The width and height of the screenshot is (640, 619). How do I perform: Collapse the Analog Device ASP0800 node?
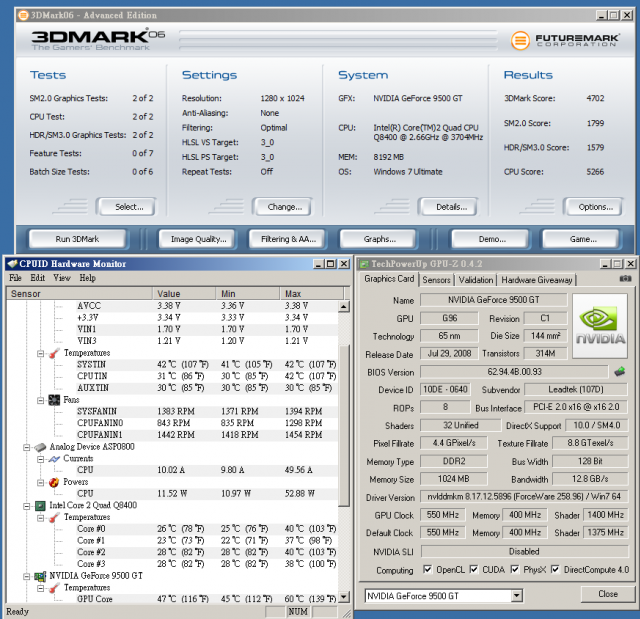coord(27,448)
